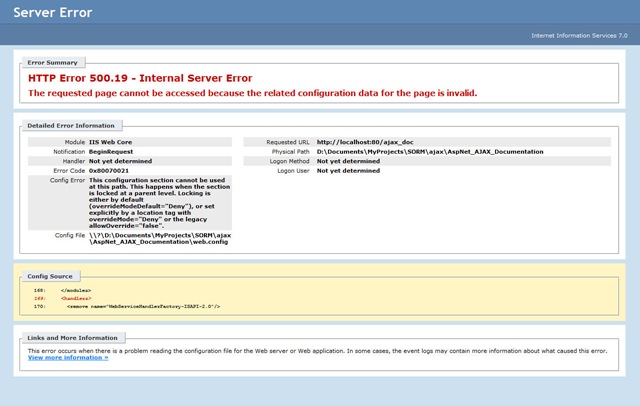Click the Logon User value 'Not yet determined'
This screenshot has width=640, height=406.
click(x=348, y=171)
